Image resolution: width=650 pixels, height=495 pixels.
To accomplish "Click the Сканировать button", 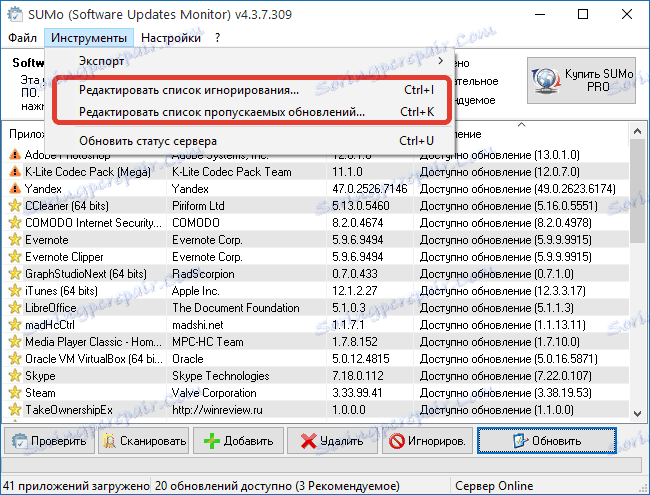I will click(144, 441).
